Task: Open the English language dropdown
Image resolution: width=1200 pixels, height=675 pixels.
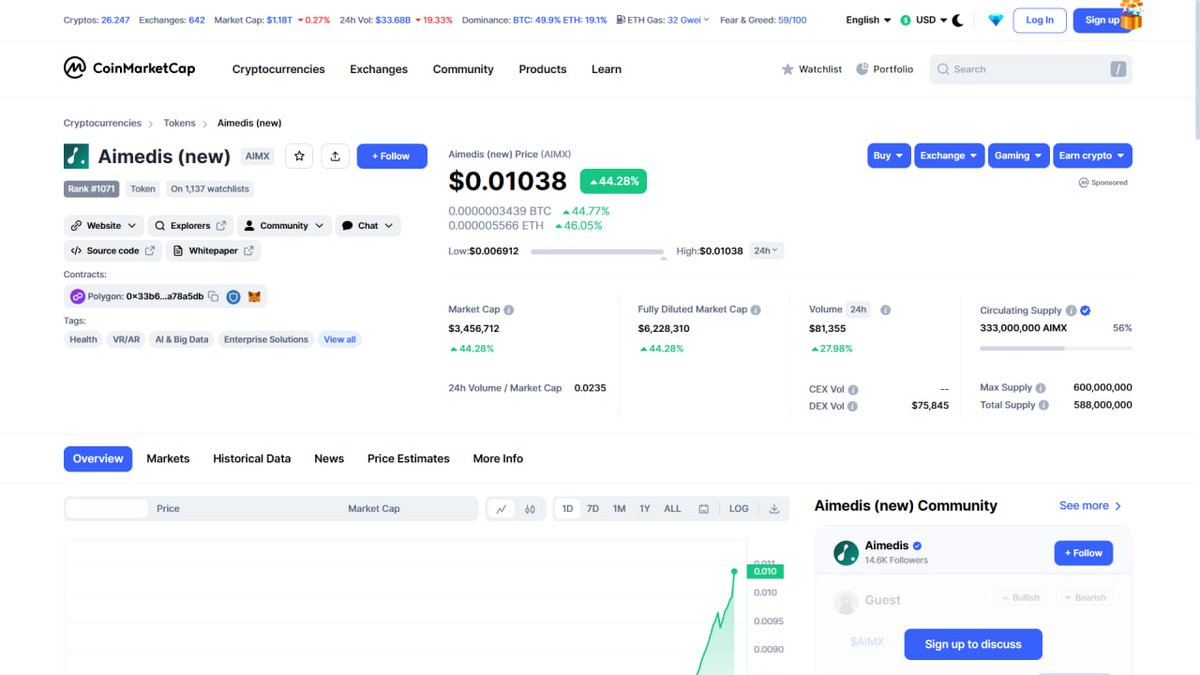Action: pyautogui.click(x=868, y=20)
